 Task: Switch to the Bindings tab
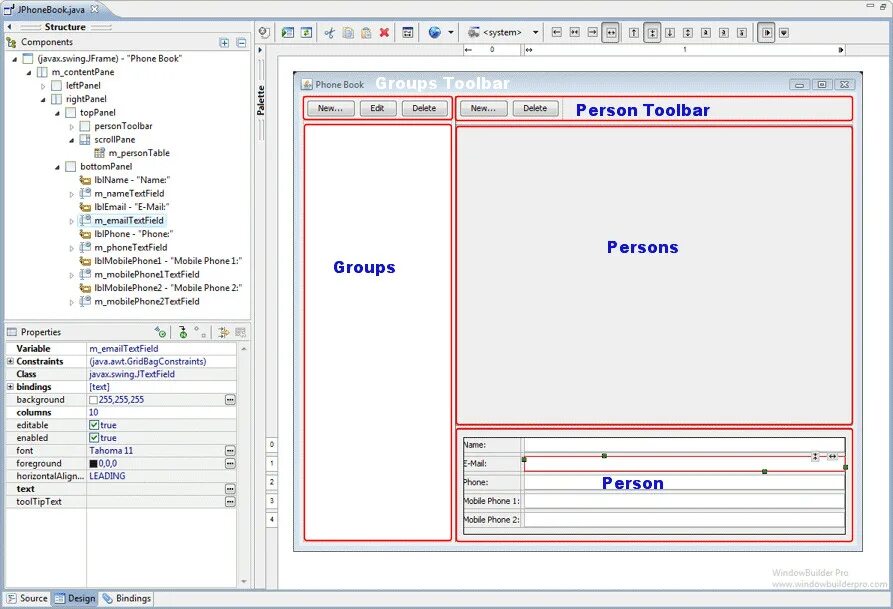coord(126,598)
